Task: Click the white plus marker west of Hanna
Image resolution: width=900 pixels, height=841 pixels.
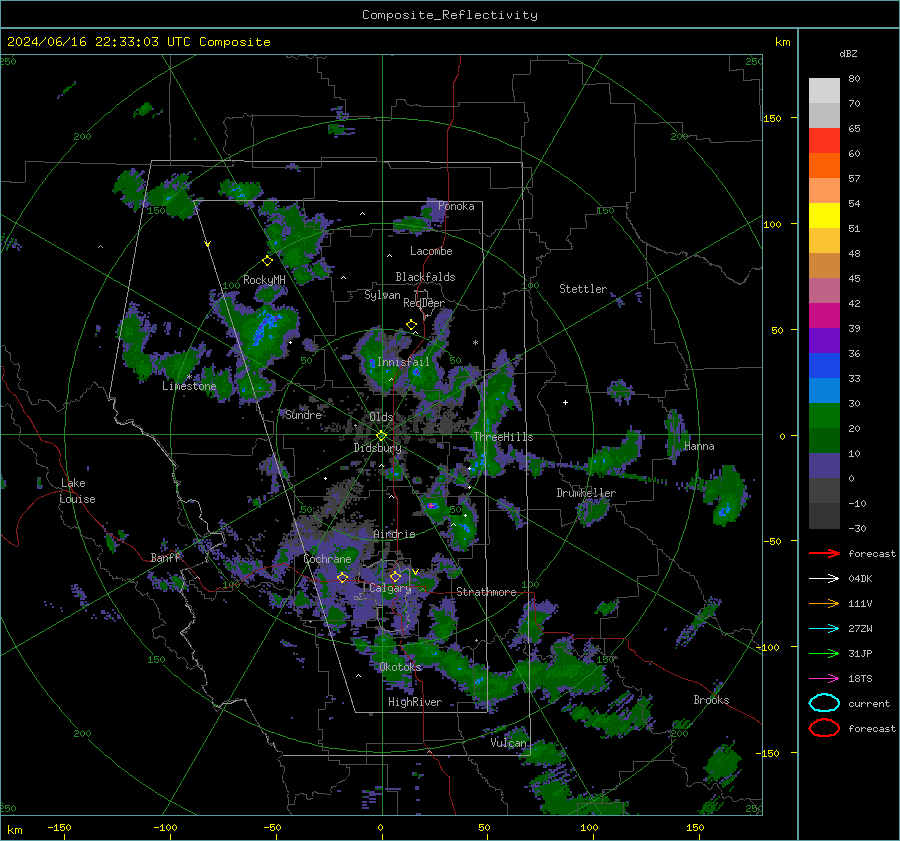Action: pos(565,402)
